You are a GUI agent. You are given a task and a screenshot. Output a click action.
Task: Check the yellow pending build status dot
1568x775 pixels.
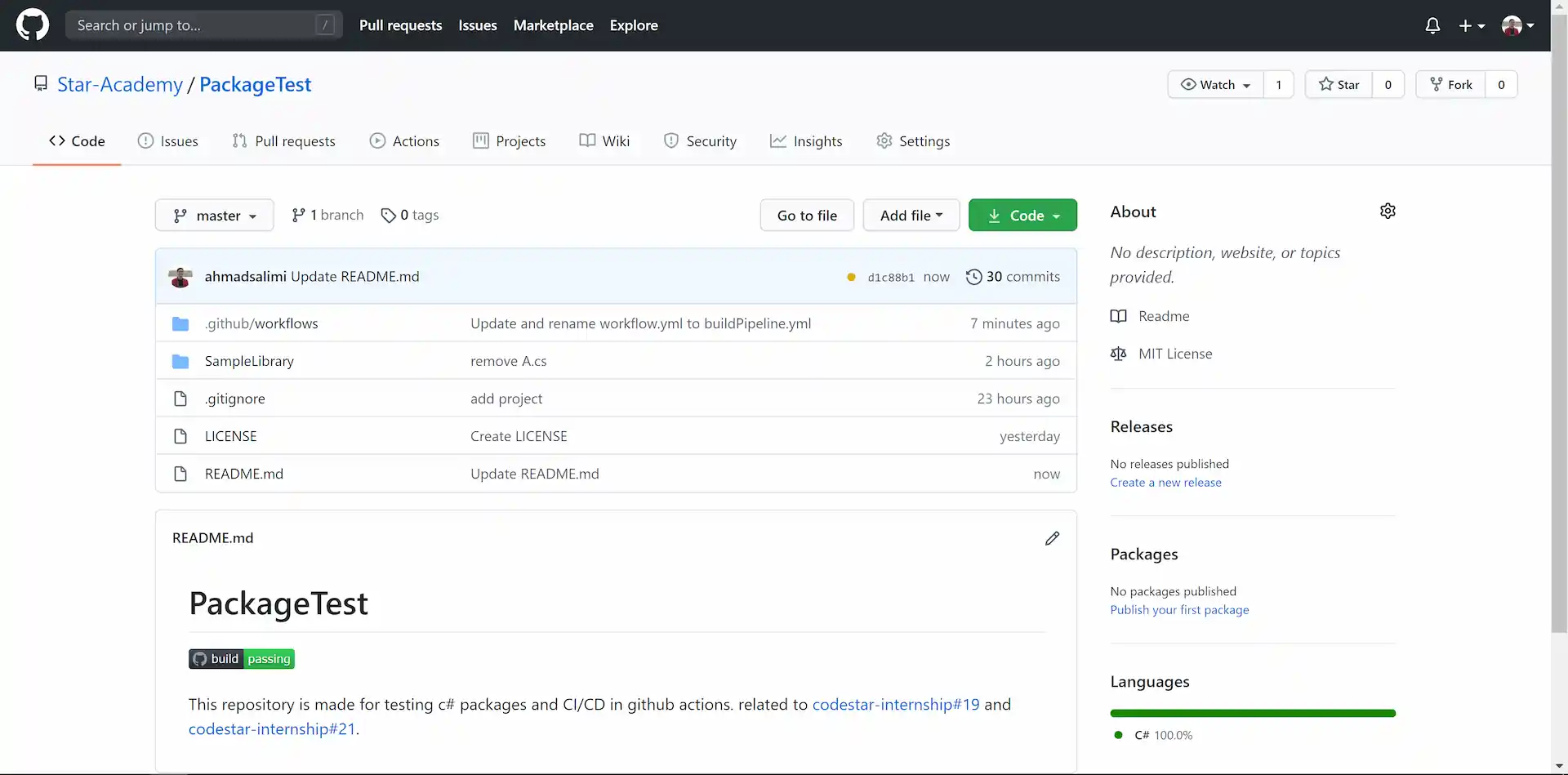click(851, 277)
